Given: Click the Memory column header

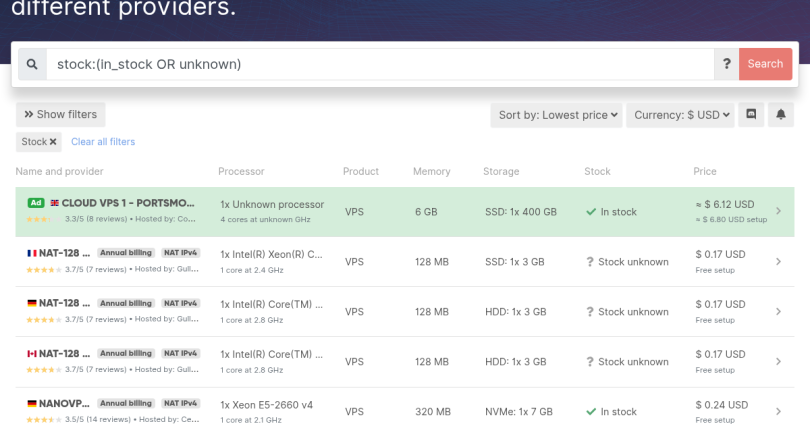Looking at the screenshot, I should click(431, 172).
